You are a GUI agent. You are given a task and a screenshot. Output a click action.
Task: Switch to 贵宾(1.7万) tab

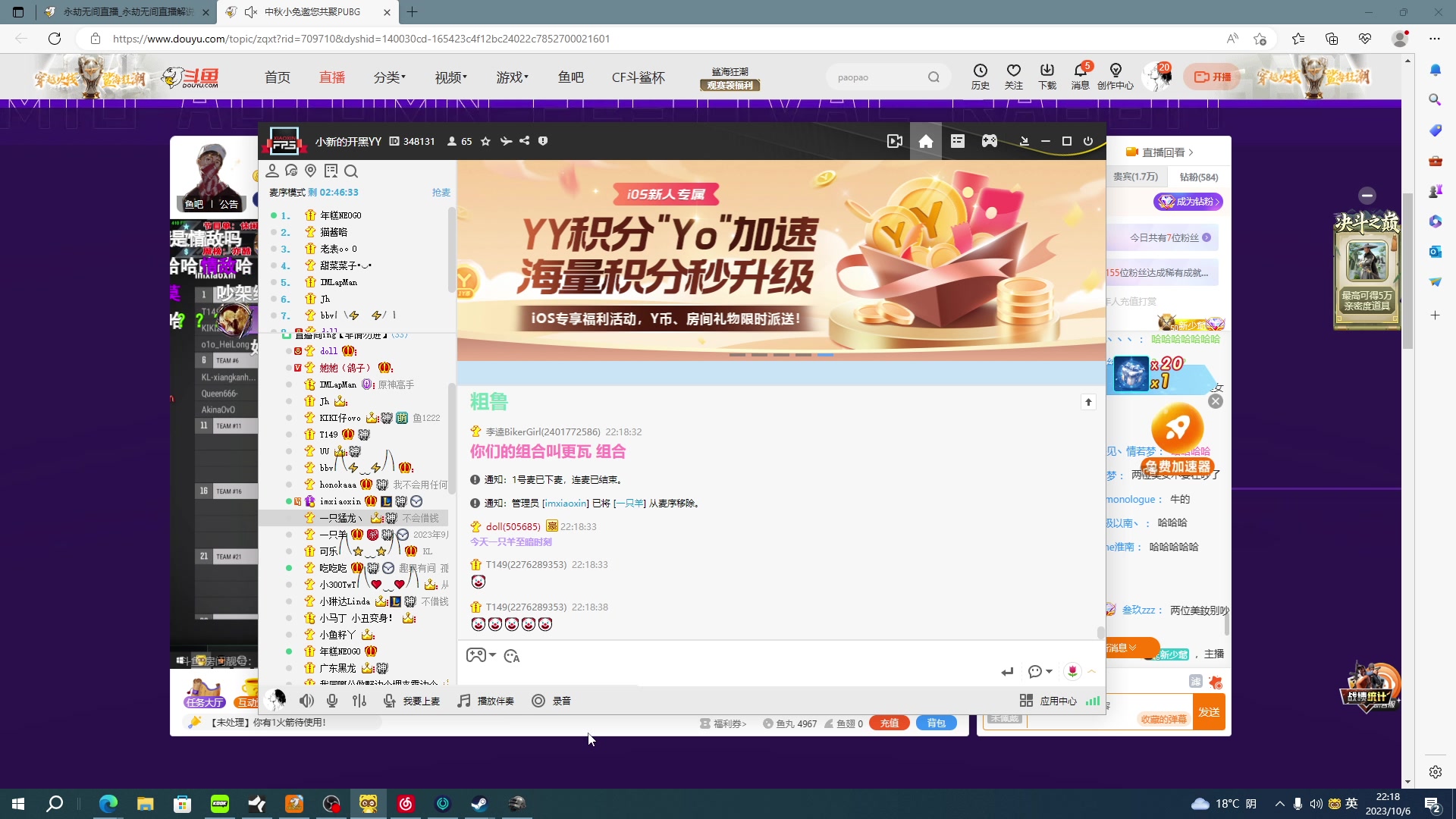coord(1135,177)
